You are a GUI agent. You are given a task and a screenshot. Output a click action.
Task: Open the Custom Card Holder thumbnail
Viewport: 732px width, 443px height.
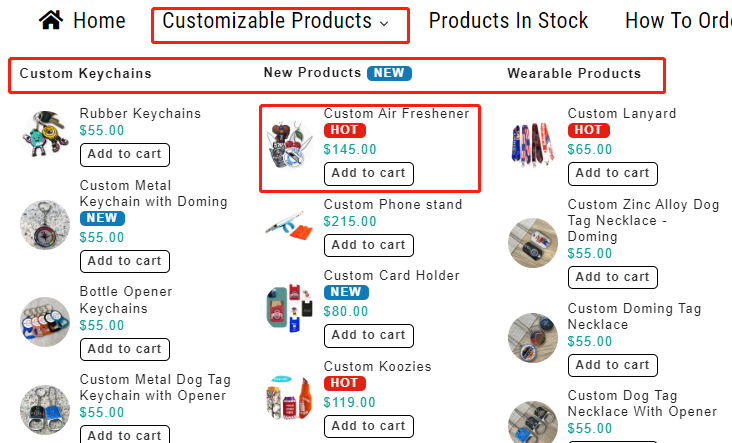[290, 307]
